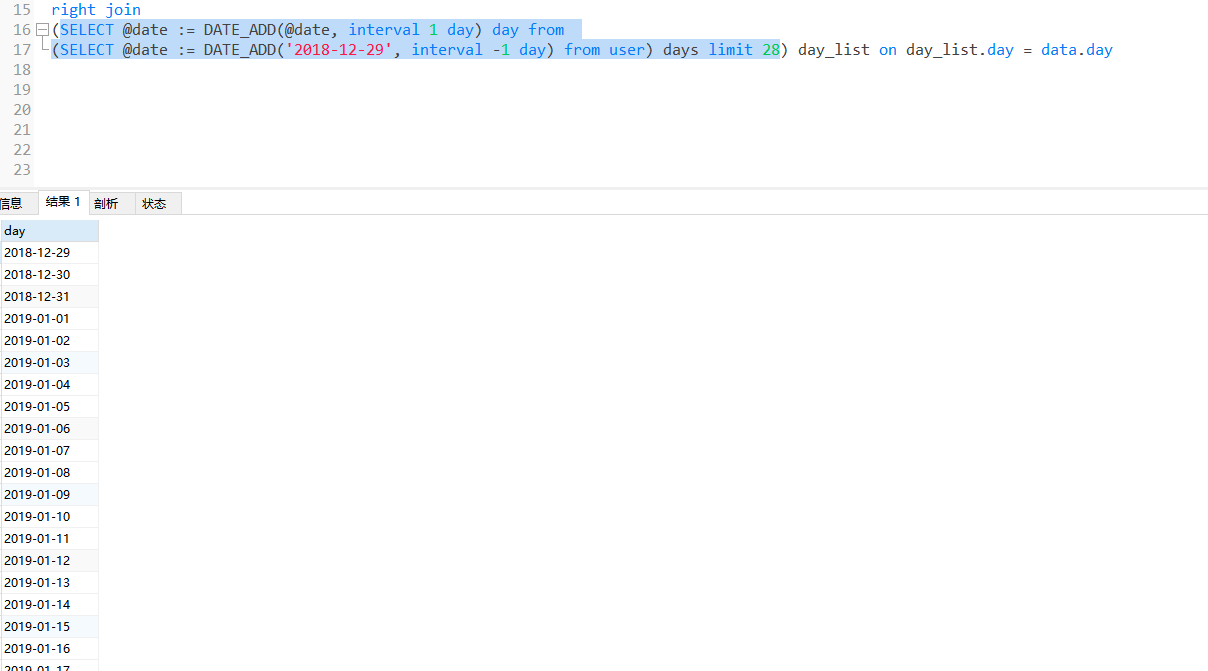Click line number 15 in the editor
Image resolution: width=1208 pixels, height=671 pixels.
[x=21, y=9]
